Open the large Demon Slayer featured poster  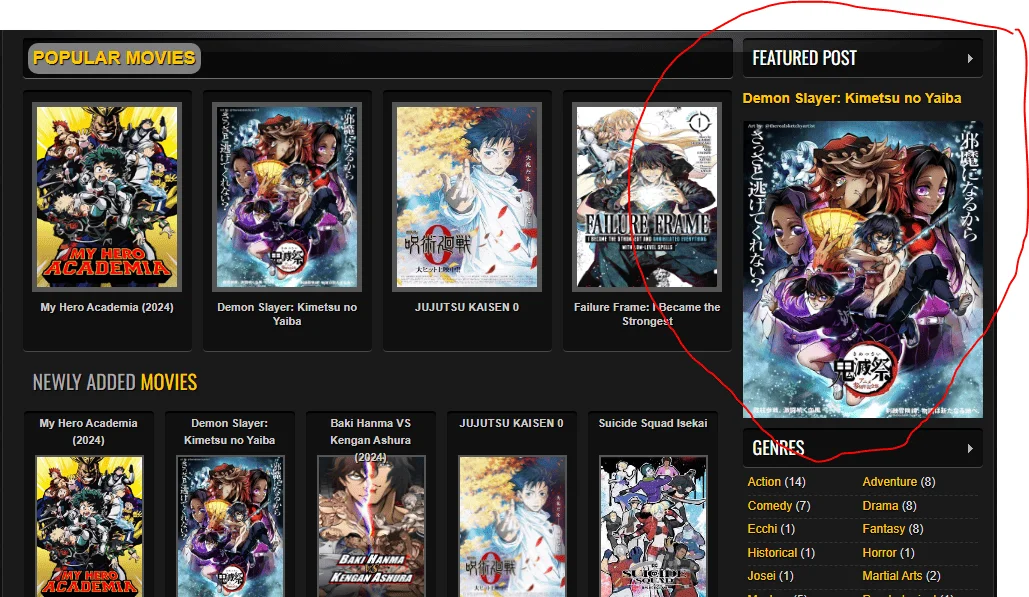point(862,269)
